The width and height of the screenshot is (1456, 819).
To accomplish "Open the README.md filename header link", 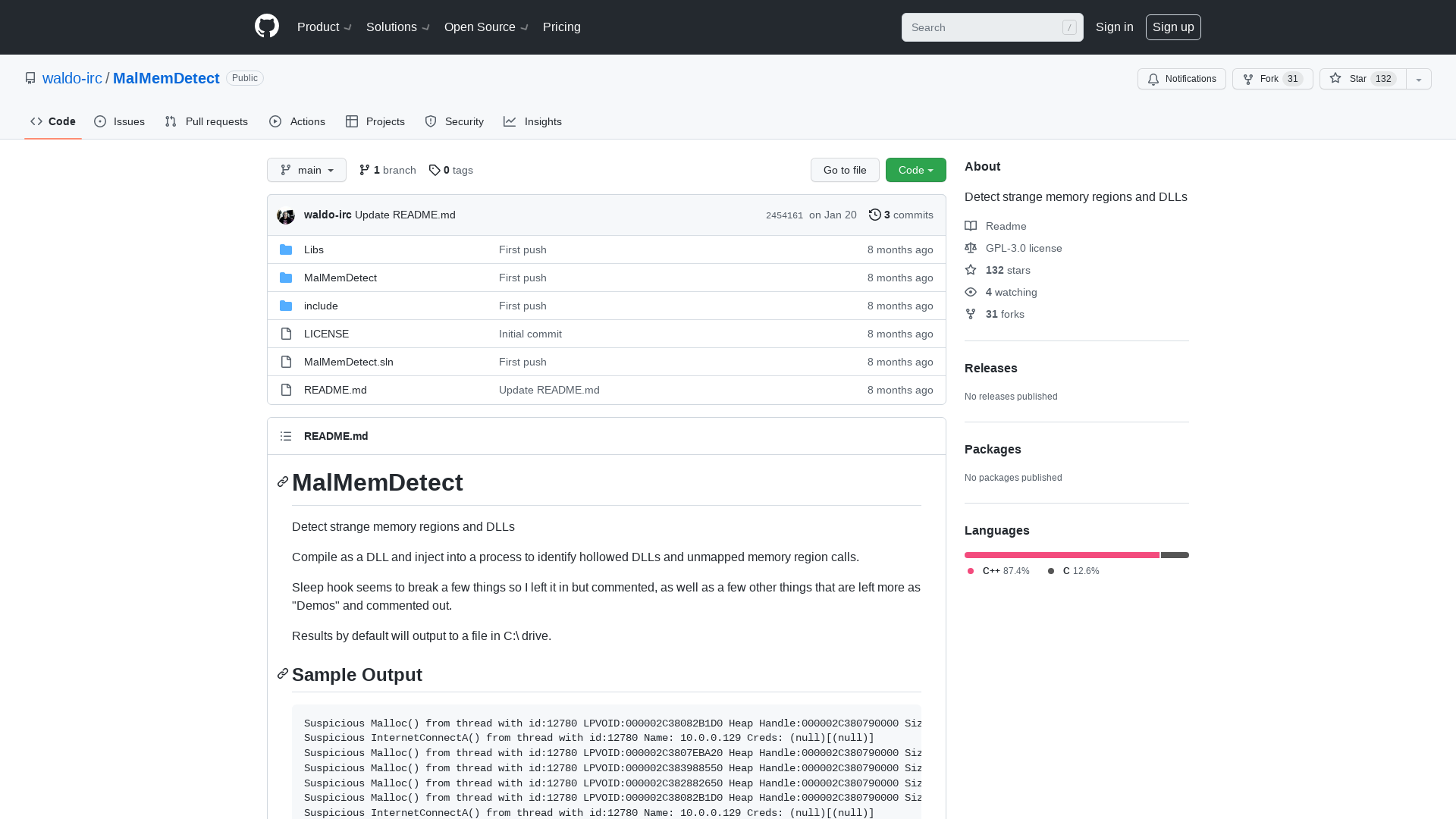I will pos(336,436).
